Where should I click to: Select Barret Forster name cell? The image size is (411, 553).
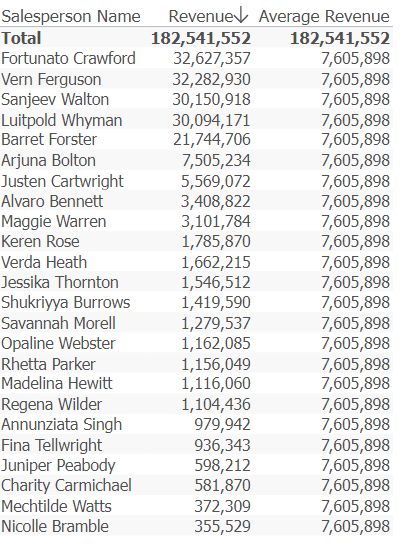click(x=49, y=139)
